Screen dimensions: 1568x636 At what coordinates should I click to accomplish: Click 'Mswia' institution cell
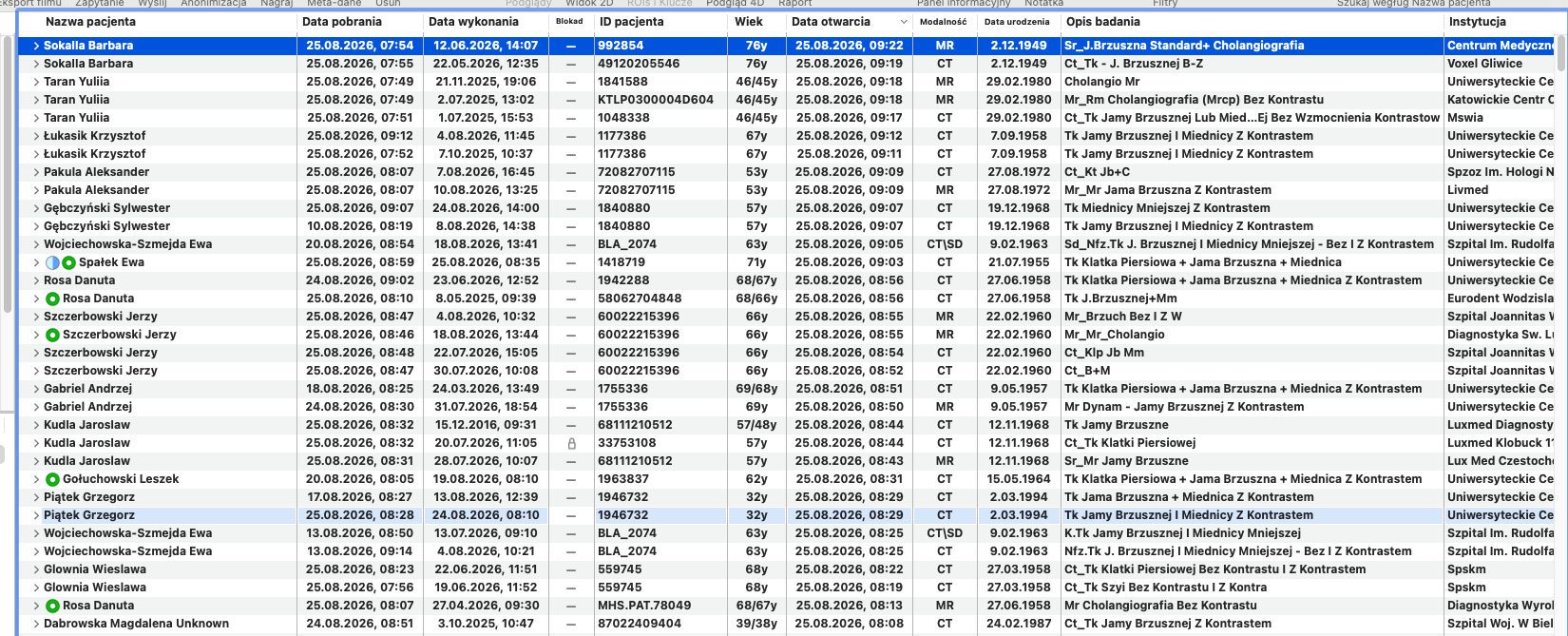1465,118
